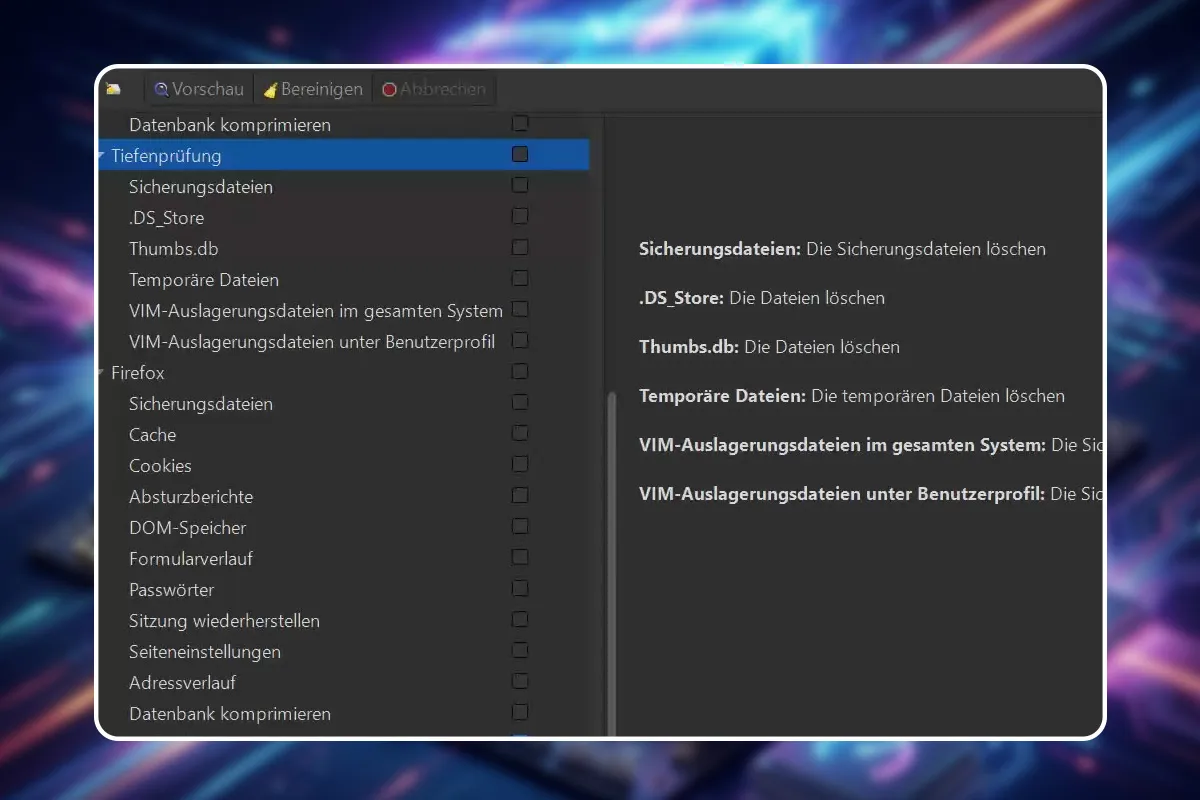Screen dimensions: 1200x800
Task: Enable the Cookies checkbox under Firefox
Action: (519, 464)
